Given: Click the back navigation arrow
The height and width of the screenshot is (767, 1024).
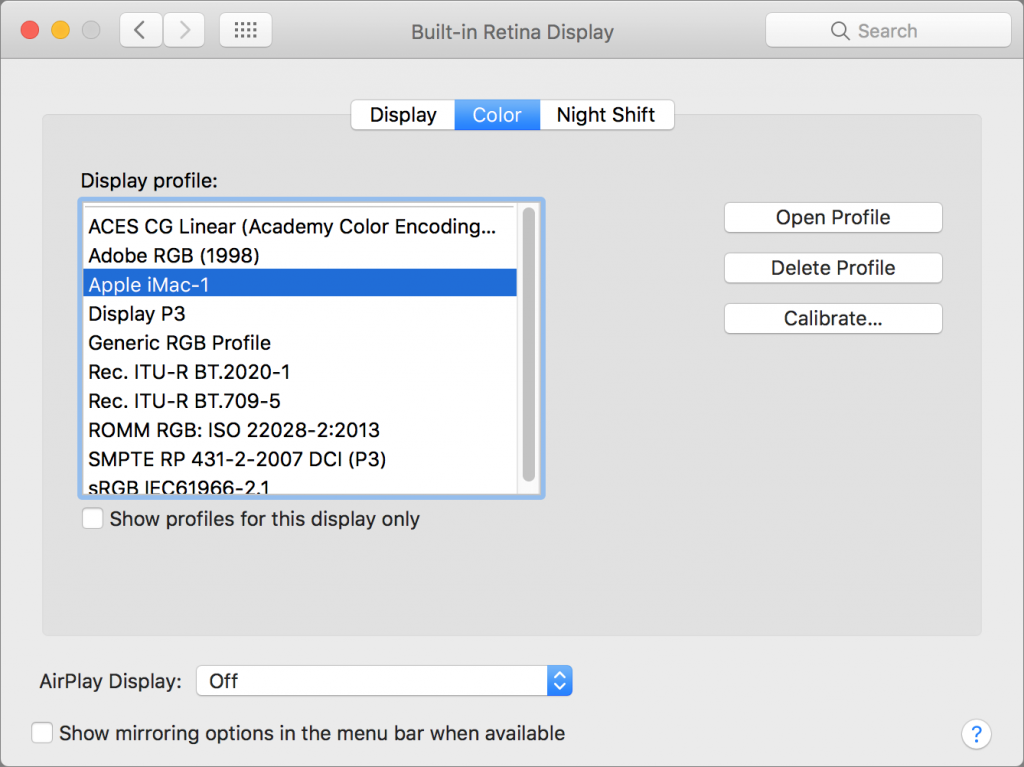Looking at the screenshot, I should [141, 30].
